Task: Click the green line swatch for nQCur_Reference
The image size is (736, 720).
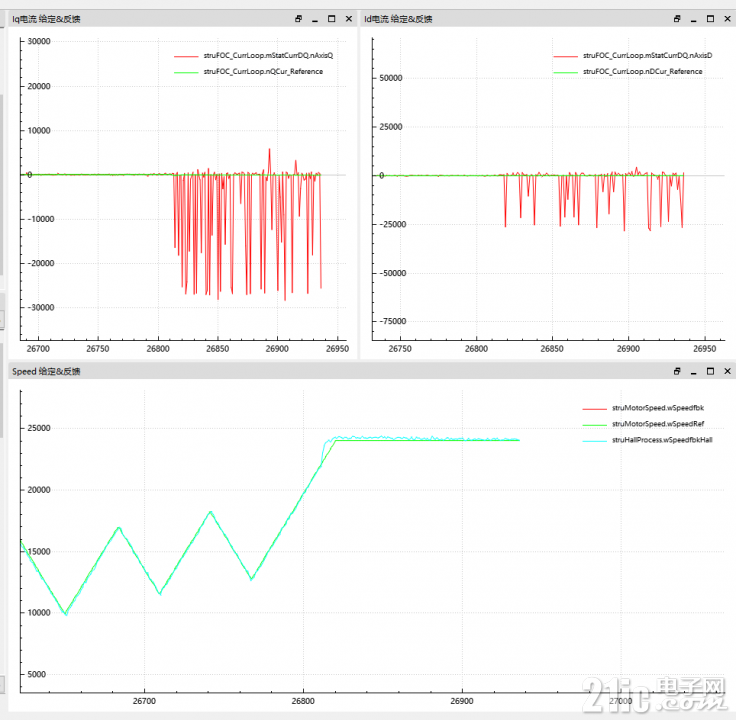Action: pos(186,72)
